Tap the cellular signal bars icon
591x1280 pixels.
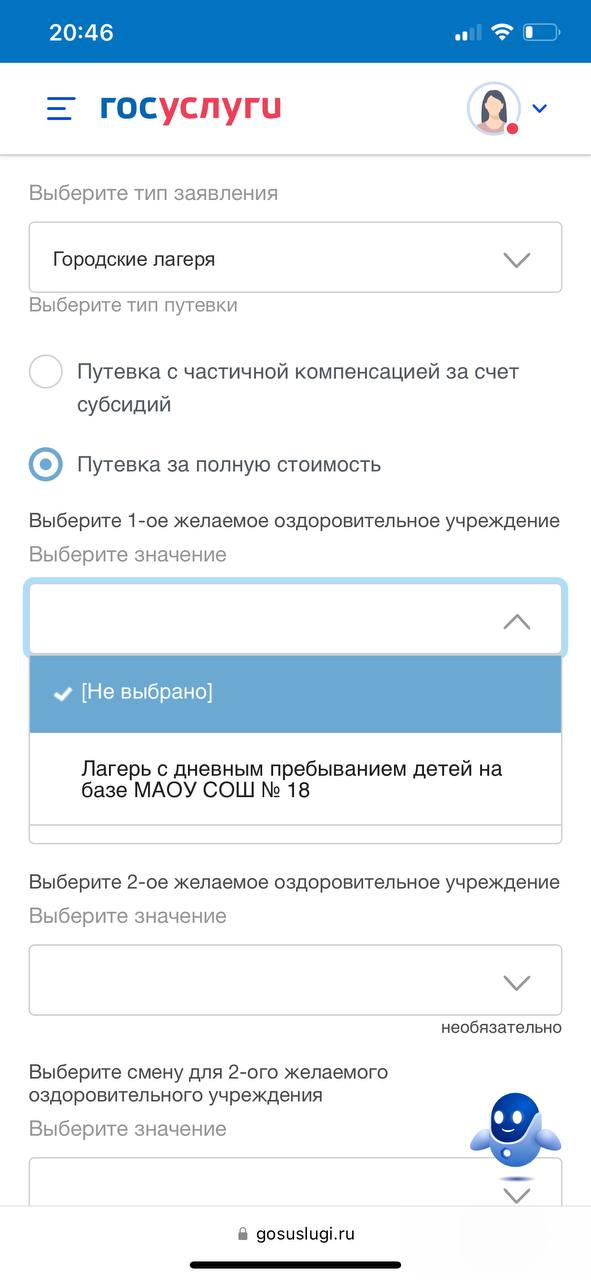coord(468,33)
